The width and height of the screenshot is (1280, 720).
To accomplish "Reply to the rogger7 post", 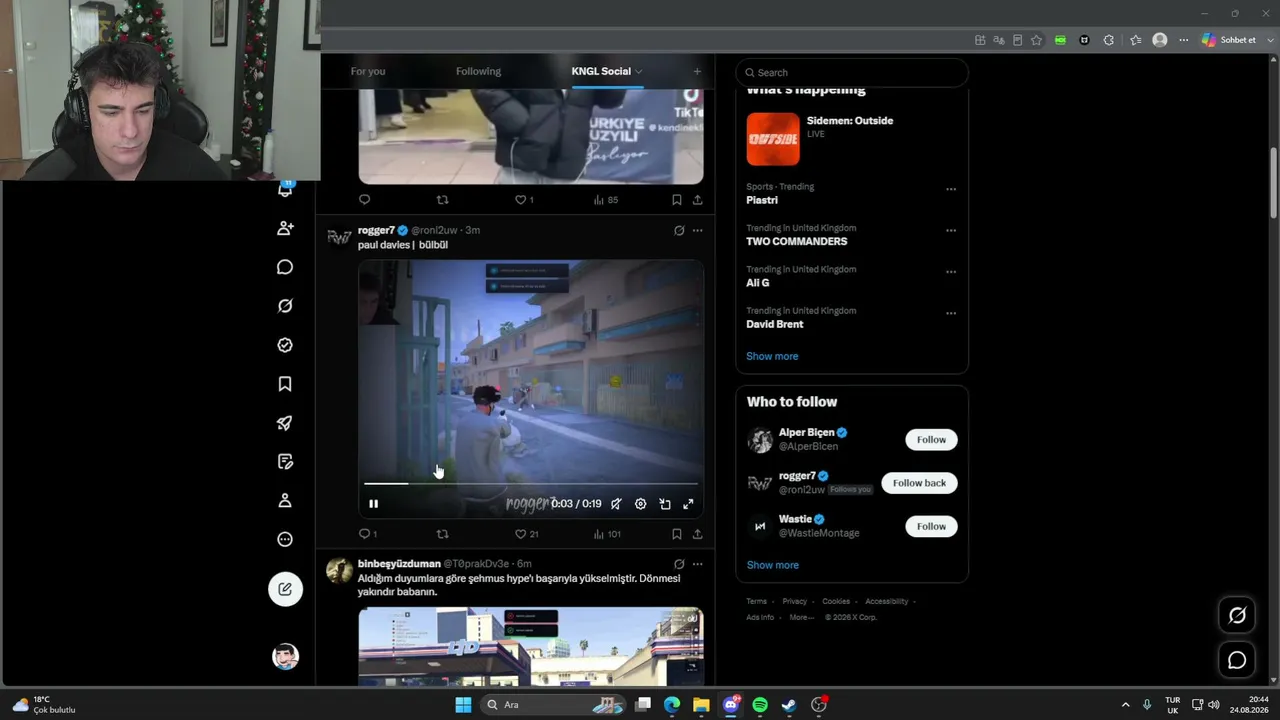I will coord(367,534).
